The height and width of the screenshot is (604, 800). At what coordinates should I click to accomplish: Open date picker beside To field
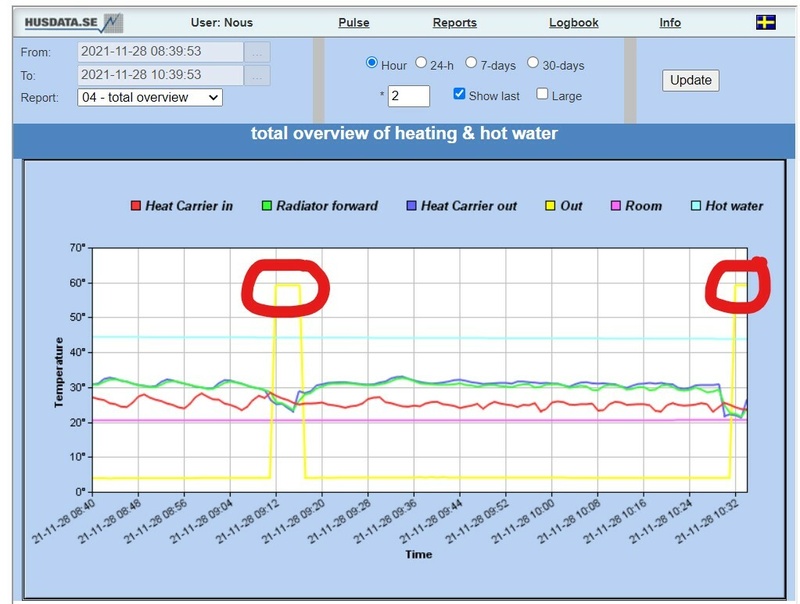click(257, 76)
